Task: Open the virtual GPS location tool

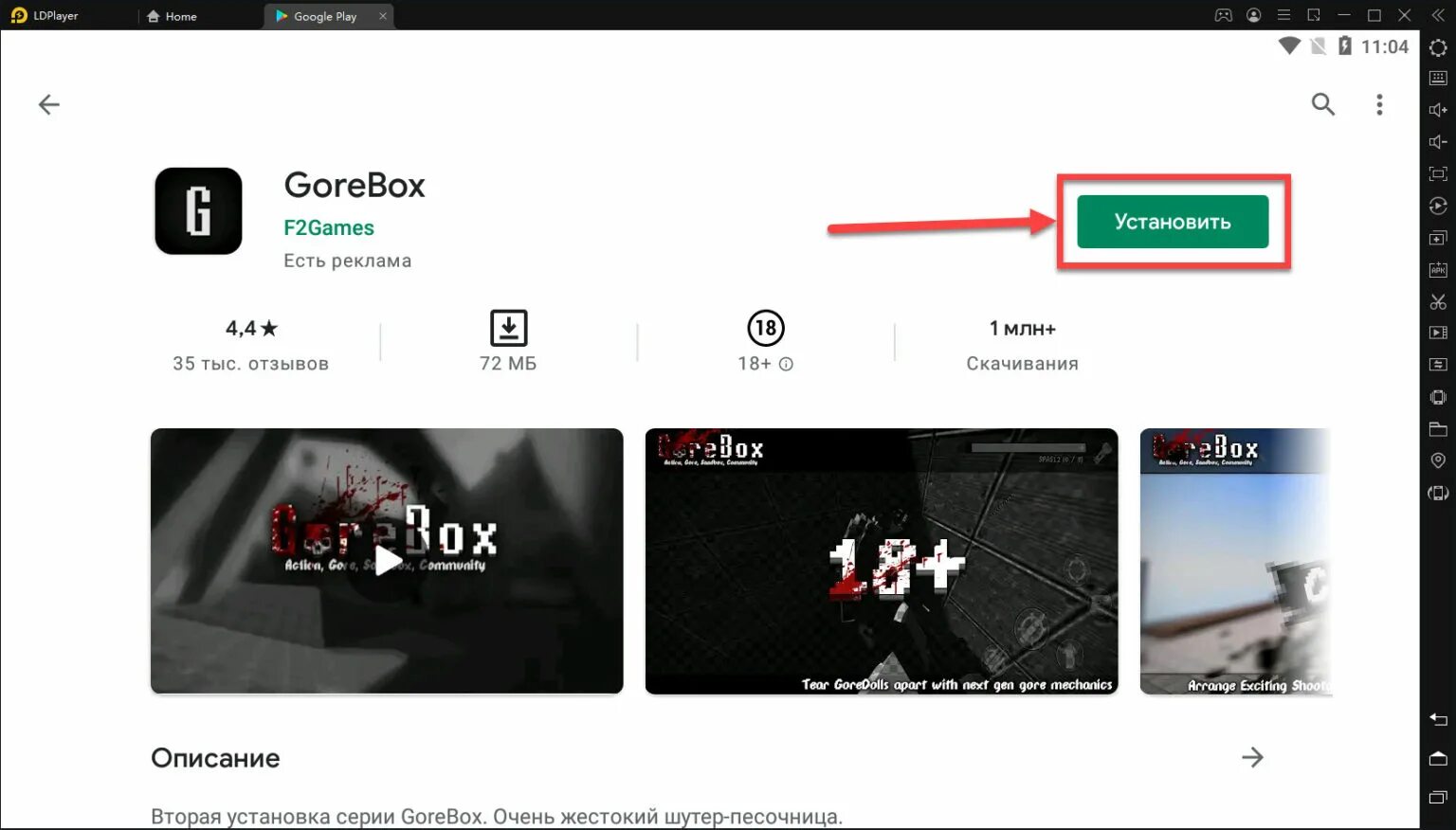Action: click(1438, 460)
